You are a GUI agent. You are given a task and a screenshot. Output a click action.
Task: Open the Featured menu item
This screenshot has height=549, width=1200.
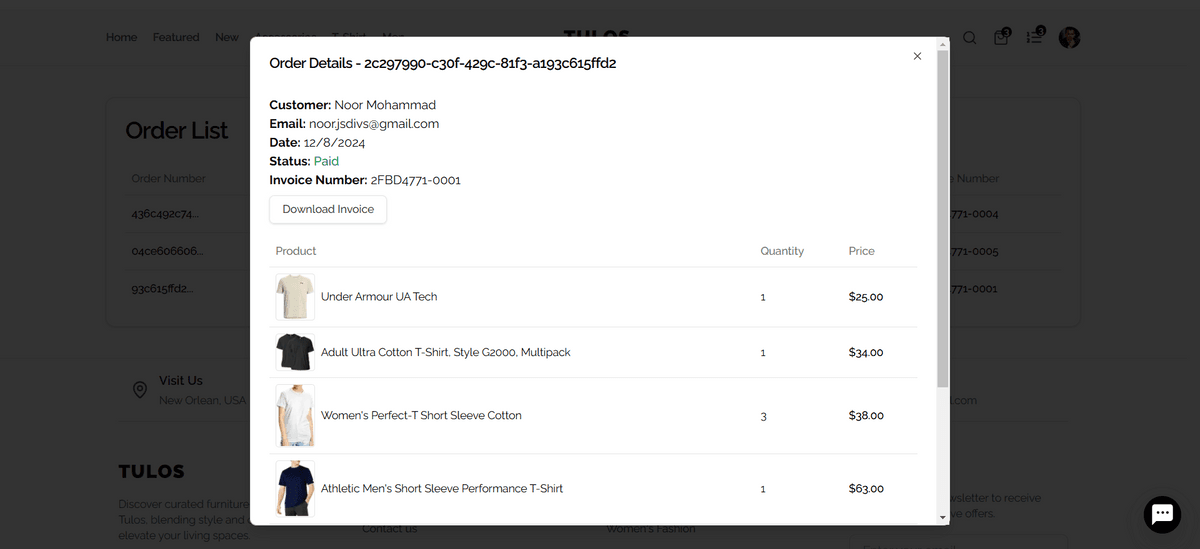point(176,38)
